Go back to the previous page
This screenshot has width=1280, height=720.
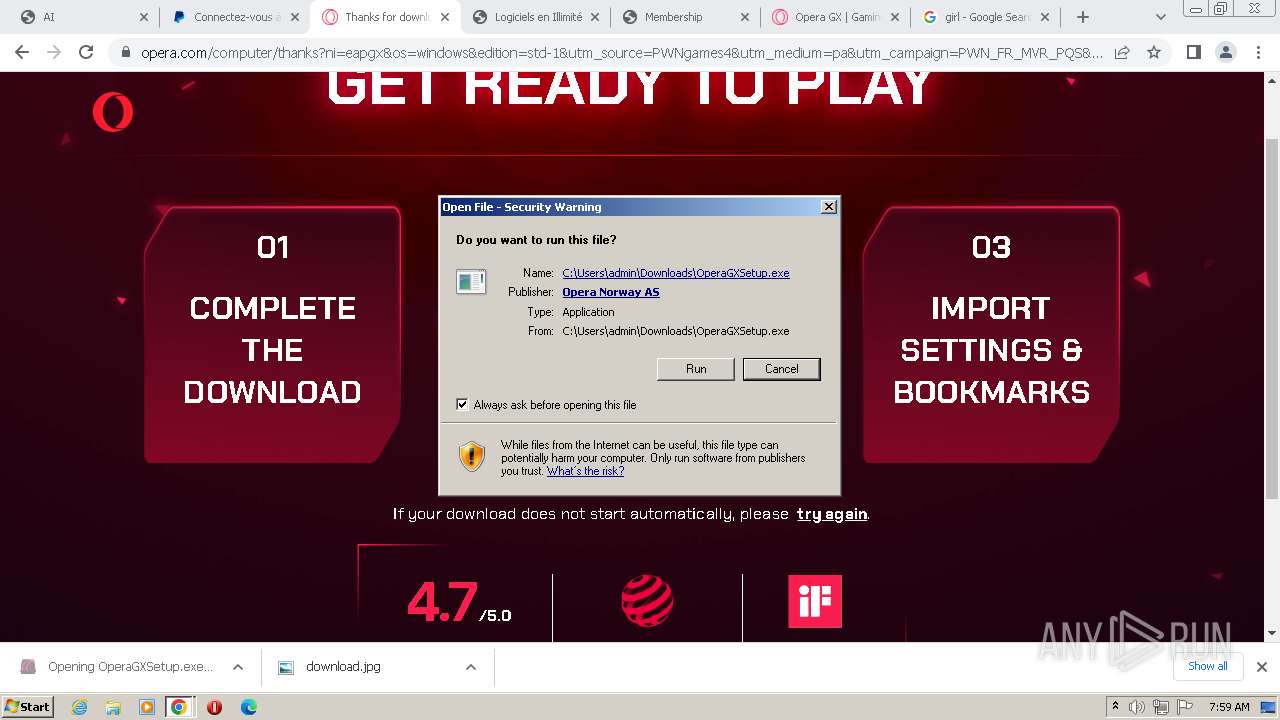point(22,52)
